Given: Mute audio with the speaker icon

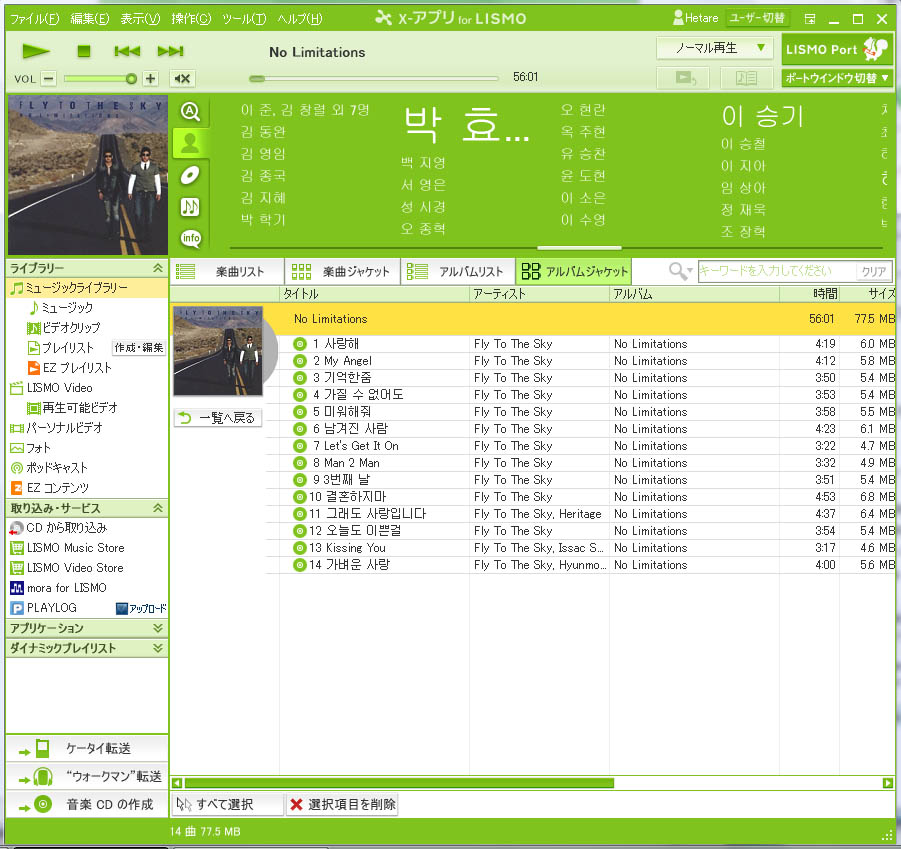Looking at the screenshot, I should click(183, 78).
